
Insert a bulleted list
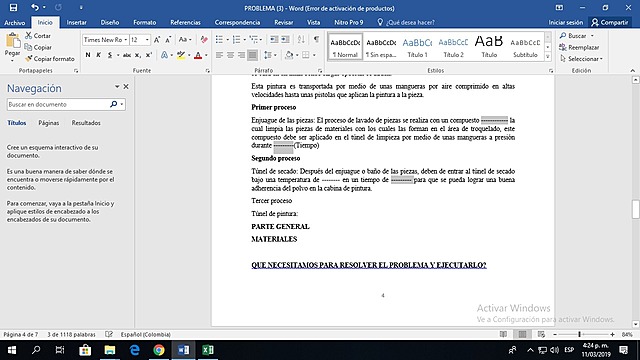point(219,40)
